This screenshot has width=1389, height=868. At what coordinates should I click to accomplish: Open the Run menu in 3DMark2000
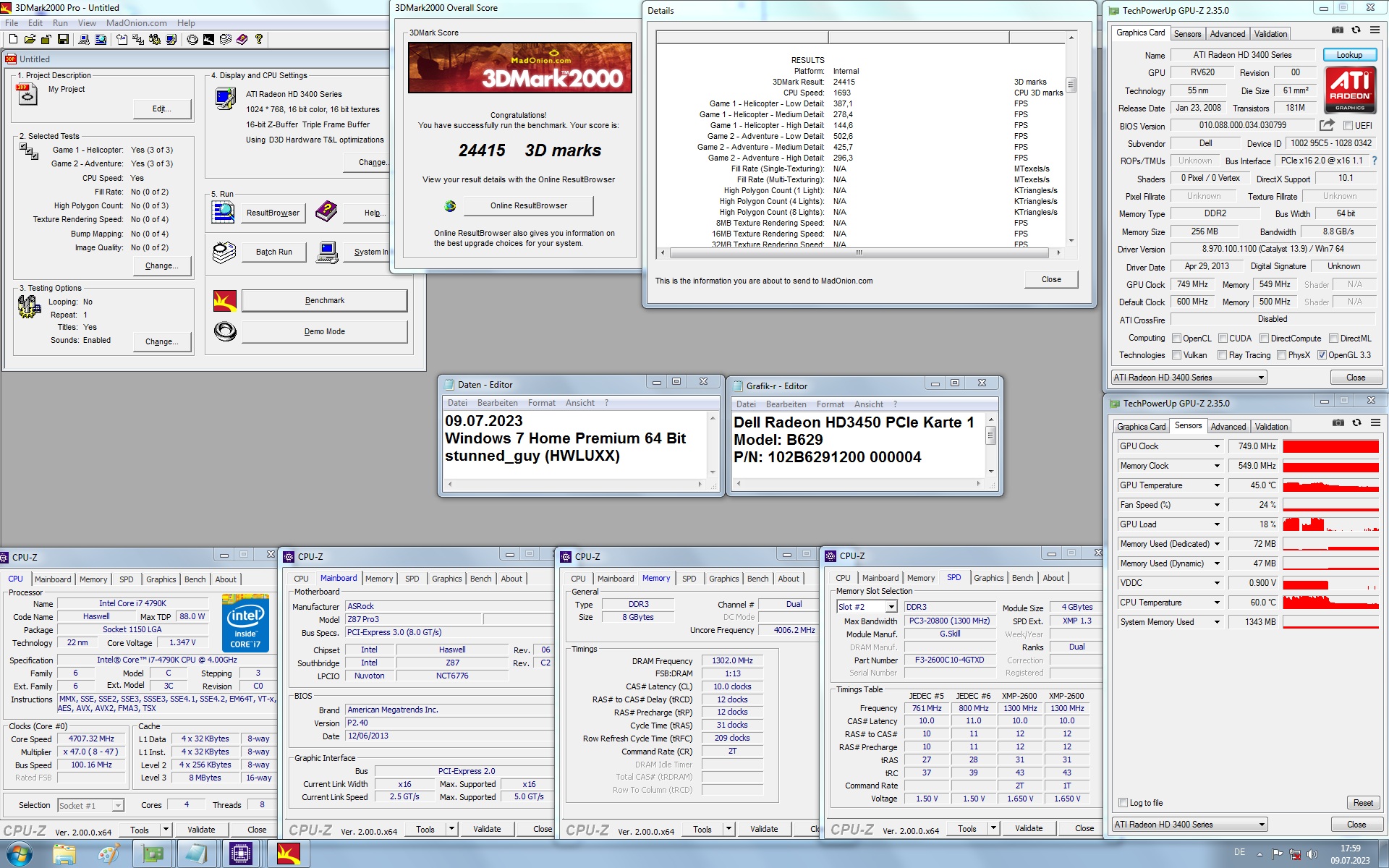point(60,23)
